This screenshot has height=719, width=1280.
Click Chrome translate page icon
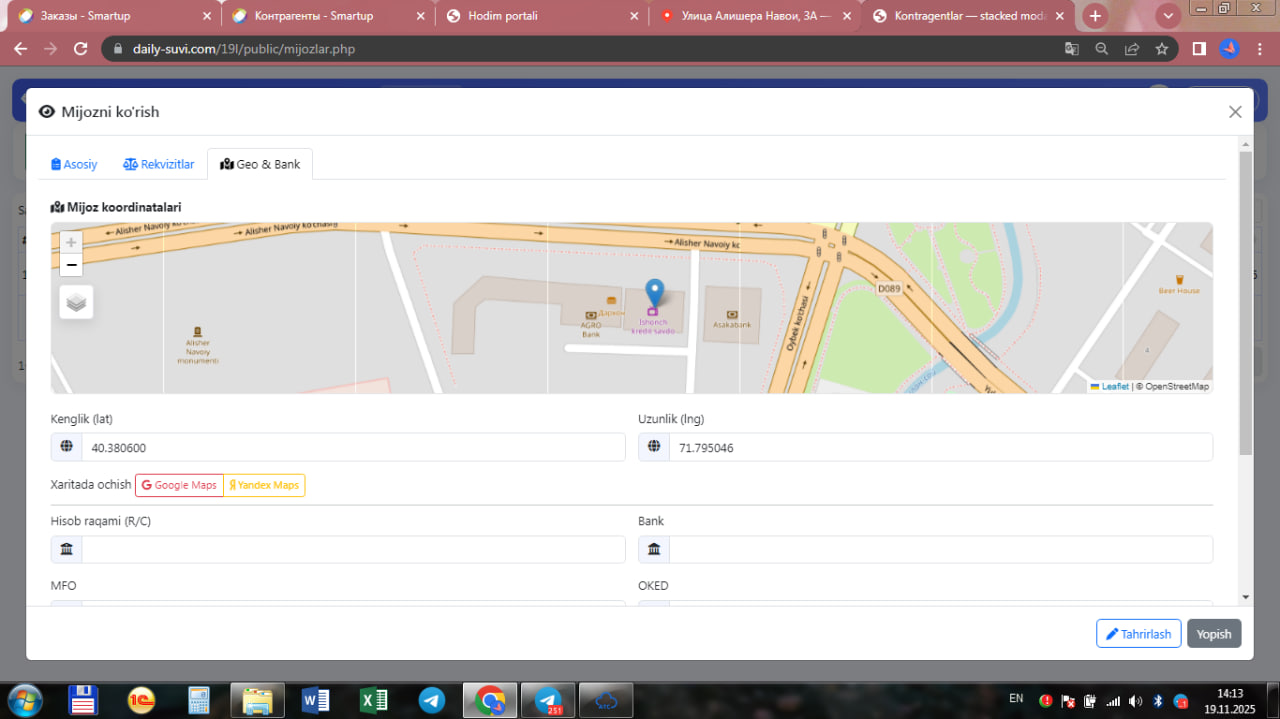point(1071,49)
